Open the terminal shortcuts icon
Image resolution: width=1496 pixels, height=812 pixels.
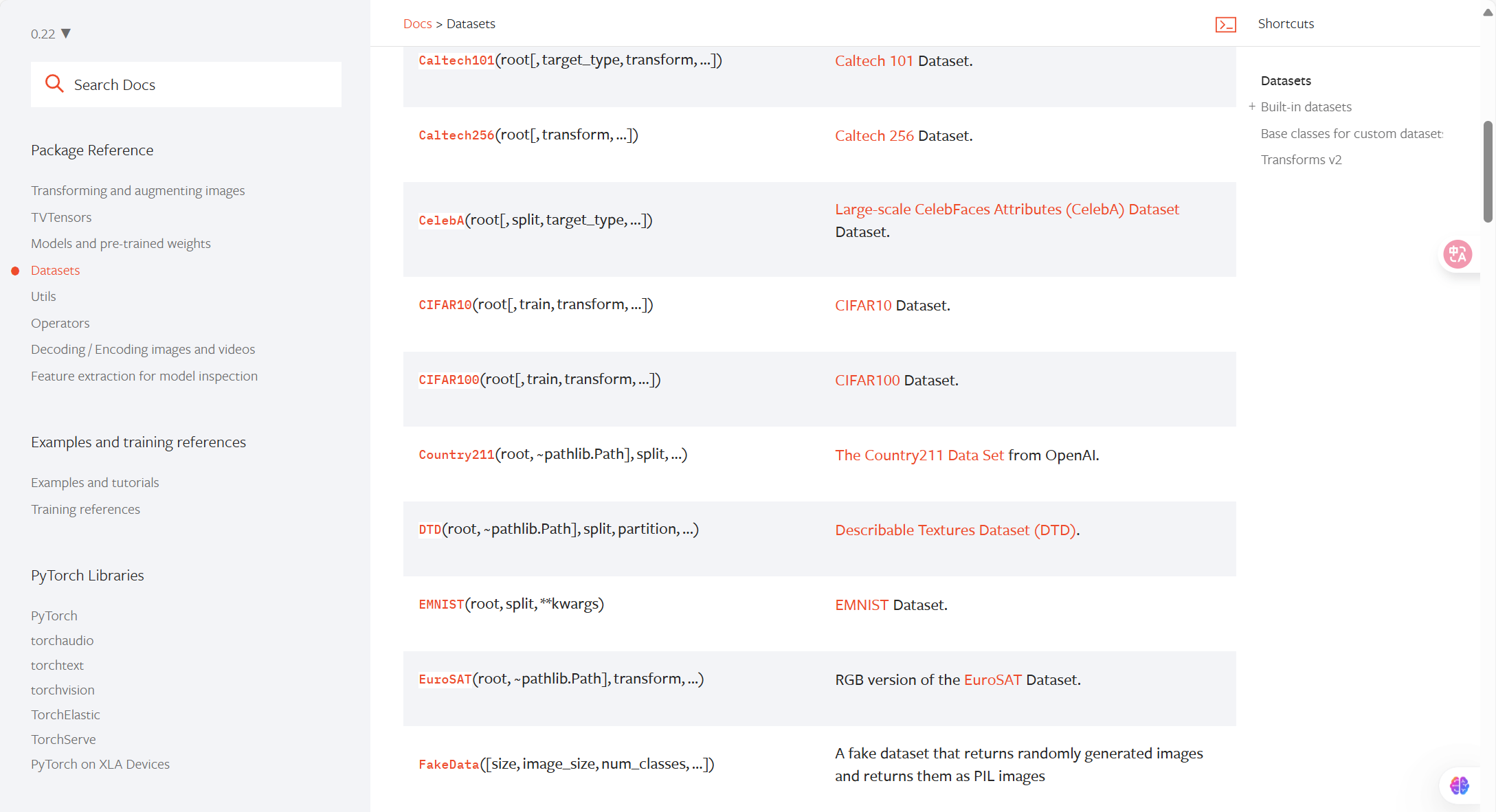[x=1225, y=25]
